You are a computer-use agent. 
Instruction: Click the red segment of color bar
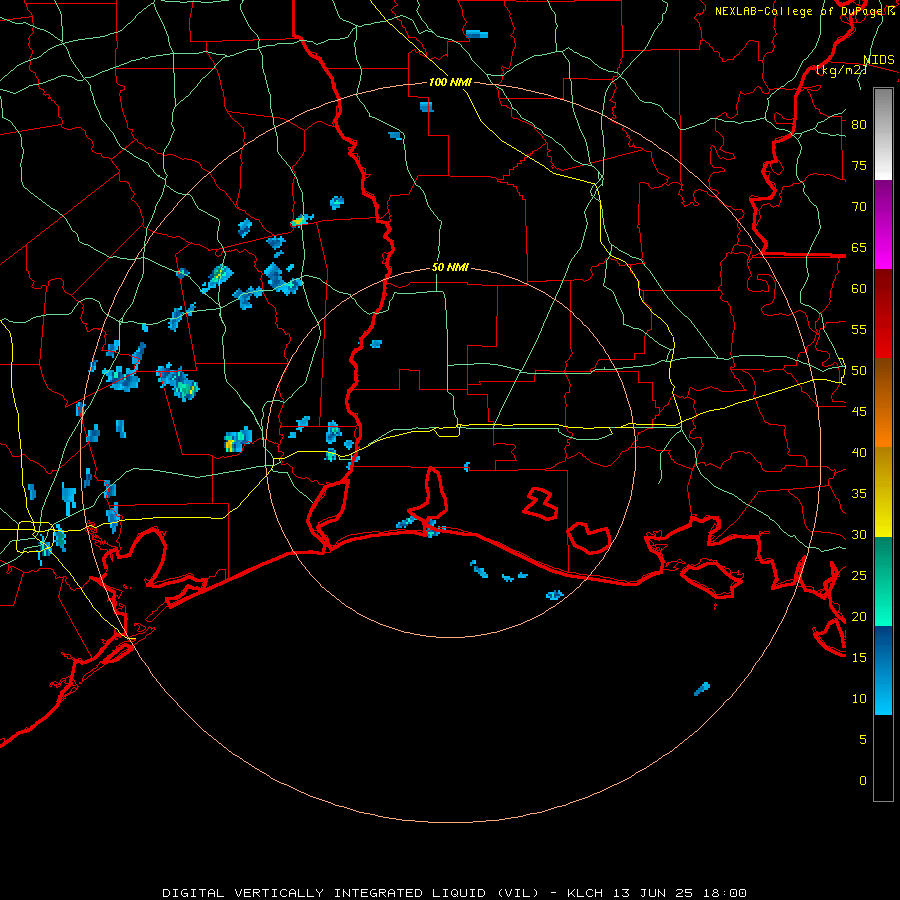883,314
